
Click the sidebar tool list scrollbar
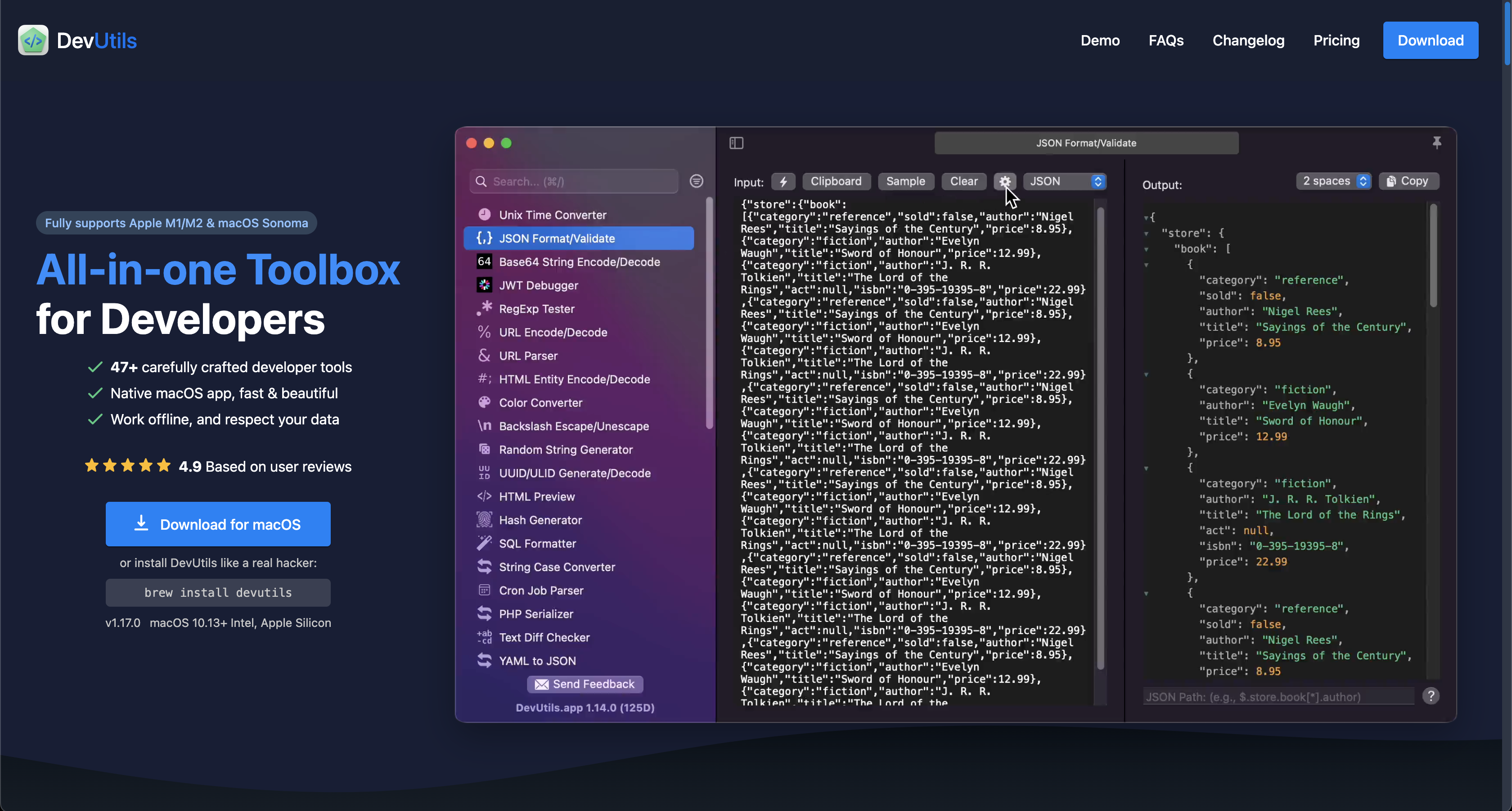coord(709,313)
